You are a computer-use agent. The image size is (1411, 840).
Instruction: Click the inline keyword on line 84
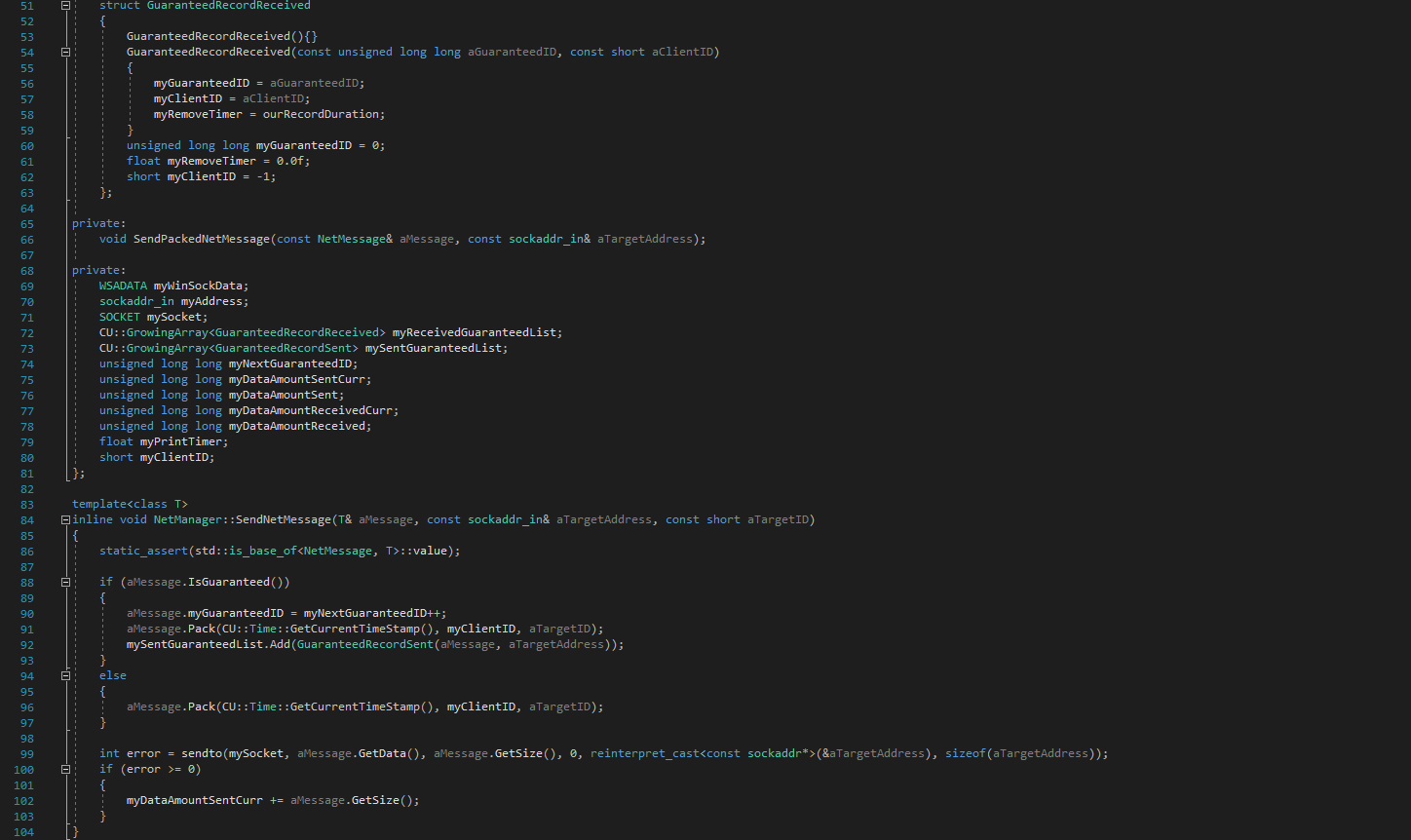(93, 519)
